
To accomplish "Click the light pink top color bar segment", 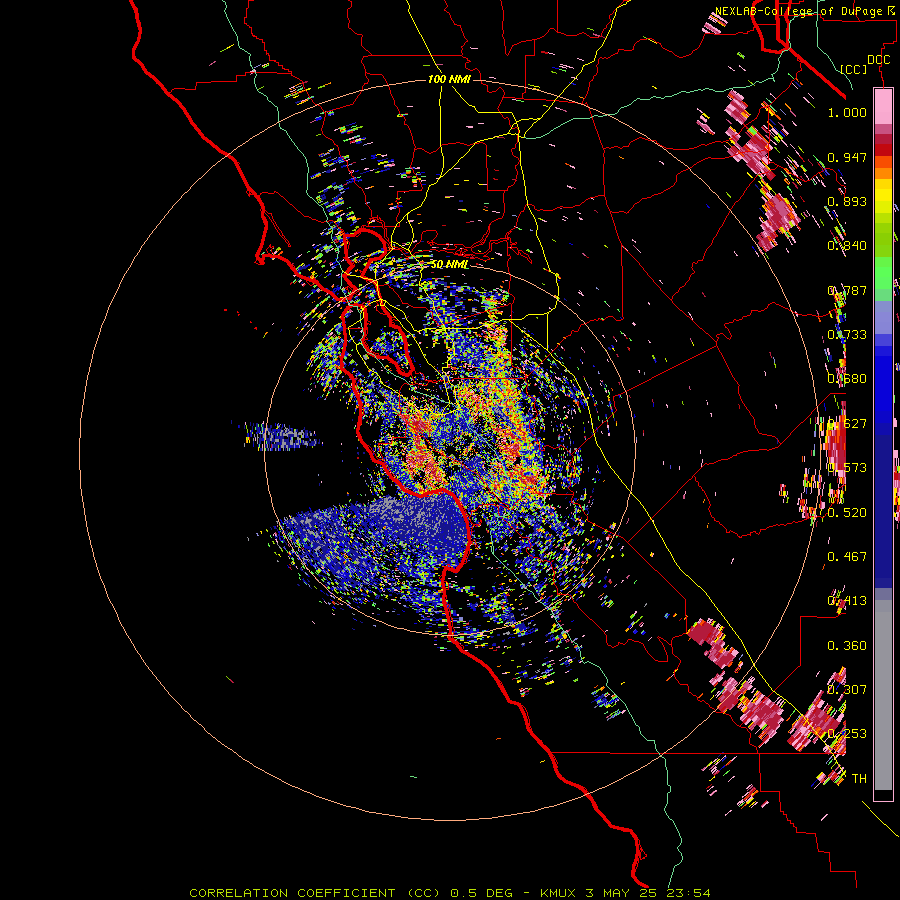I will 883,107.
